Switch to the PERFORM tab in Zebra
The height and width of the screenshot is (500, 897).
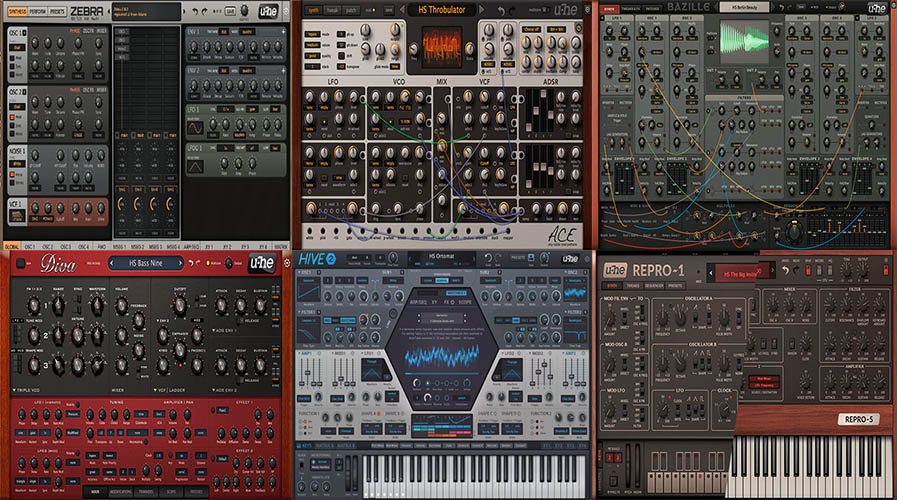(38, 11)
